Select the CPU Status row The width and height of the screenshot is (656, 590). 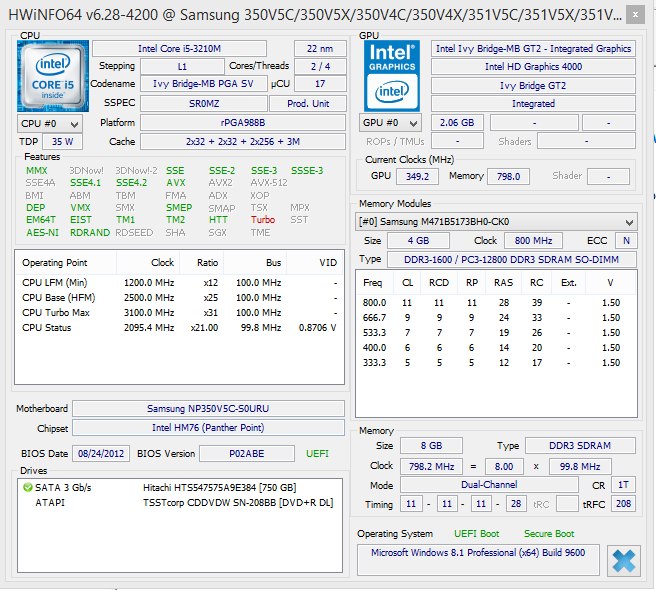pyautogui.click(x=179, y=328)
